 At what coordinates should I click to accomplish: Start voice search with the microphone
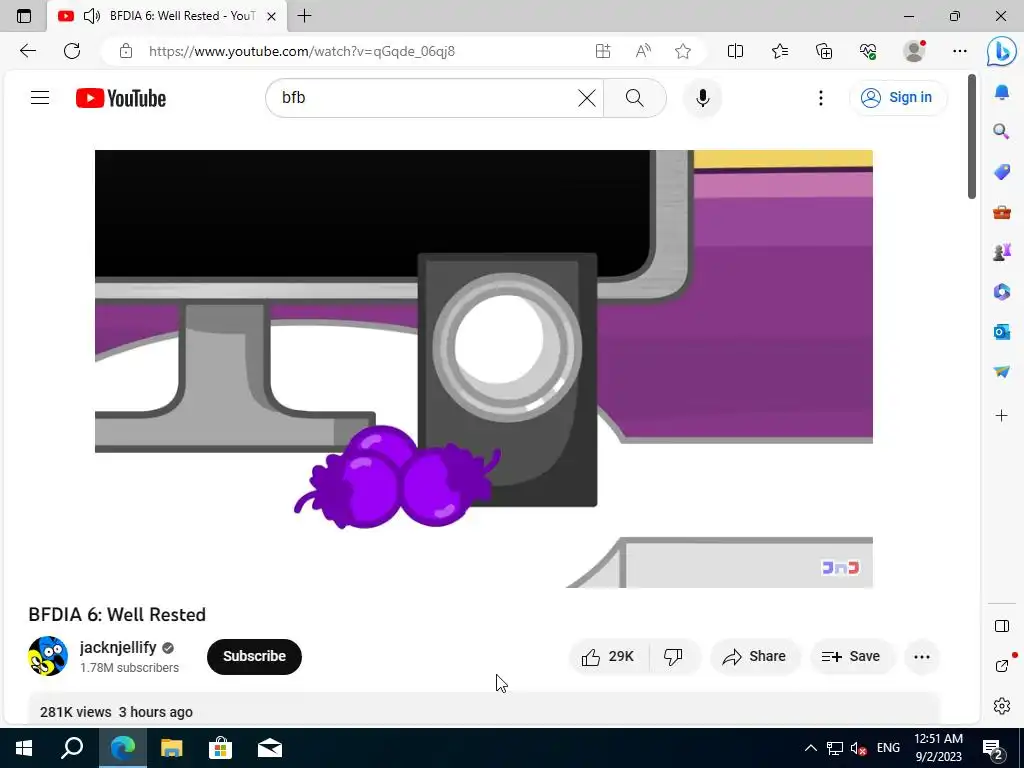tap(703, 98)
